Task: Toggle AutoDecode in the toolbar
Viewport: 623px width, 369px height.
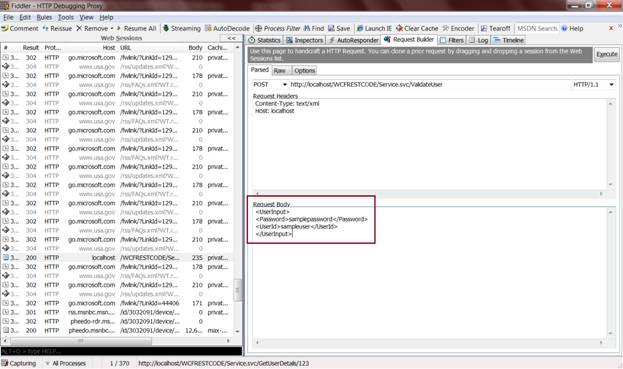Action: pyautogui.click(x=227, y=29)
